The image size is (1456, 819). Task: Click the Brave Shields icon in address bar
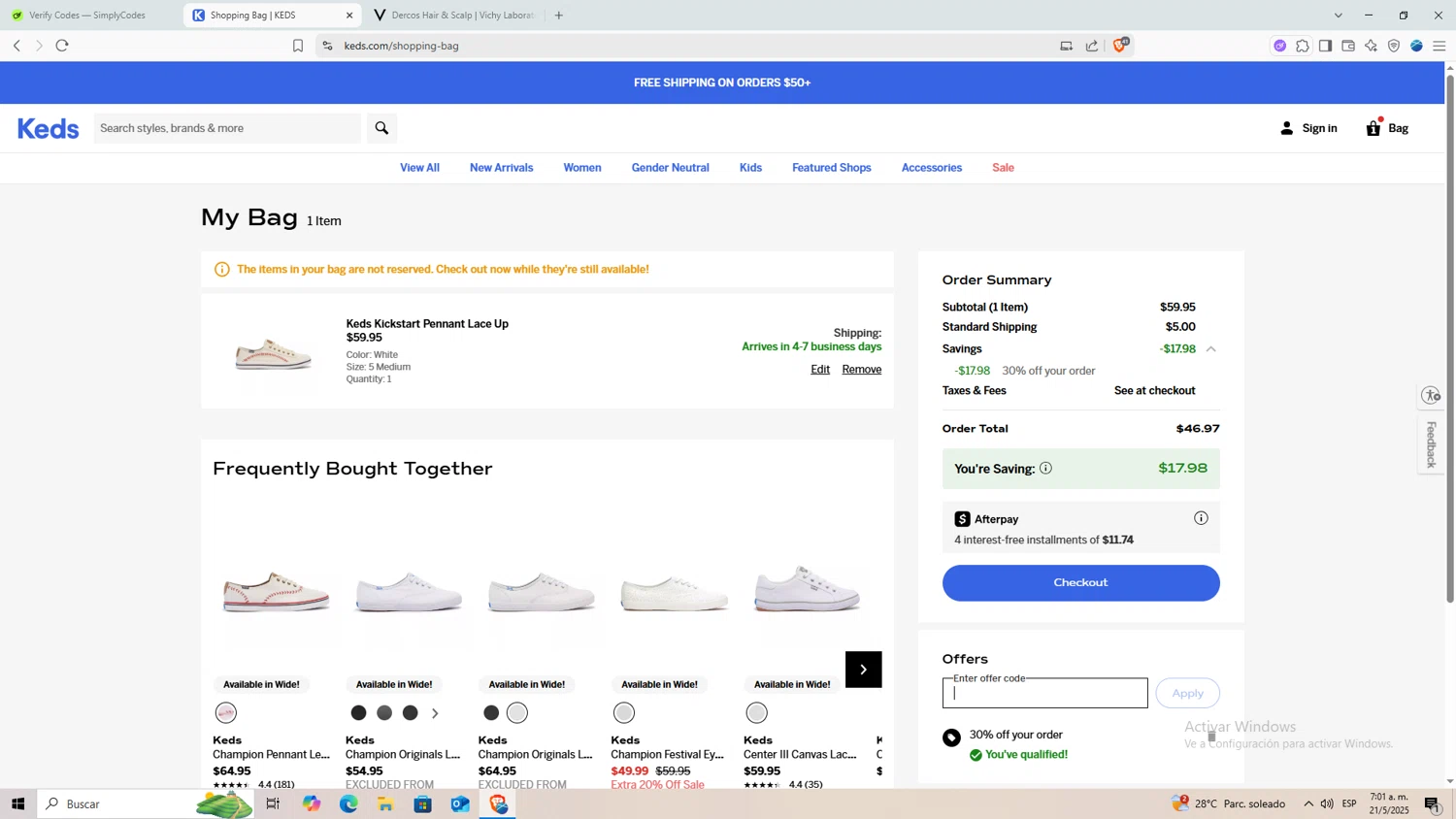(1120, 45)
